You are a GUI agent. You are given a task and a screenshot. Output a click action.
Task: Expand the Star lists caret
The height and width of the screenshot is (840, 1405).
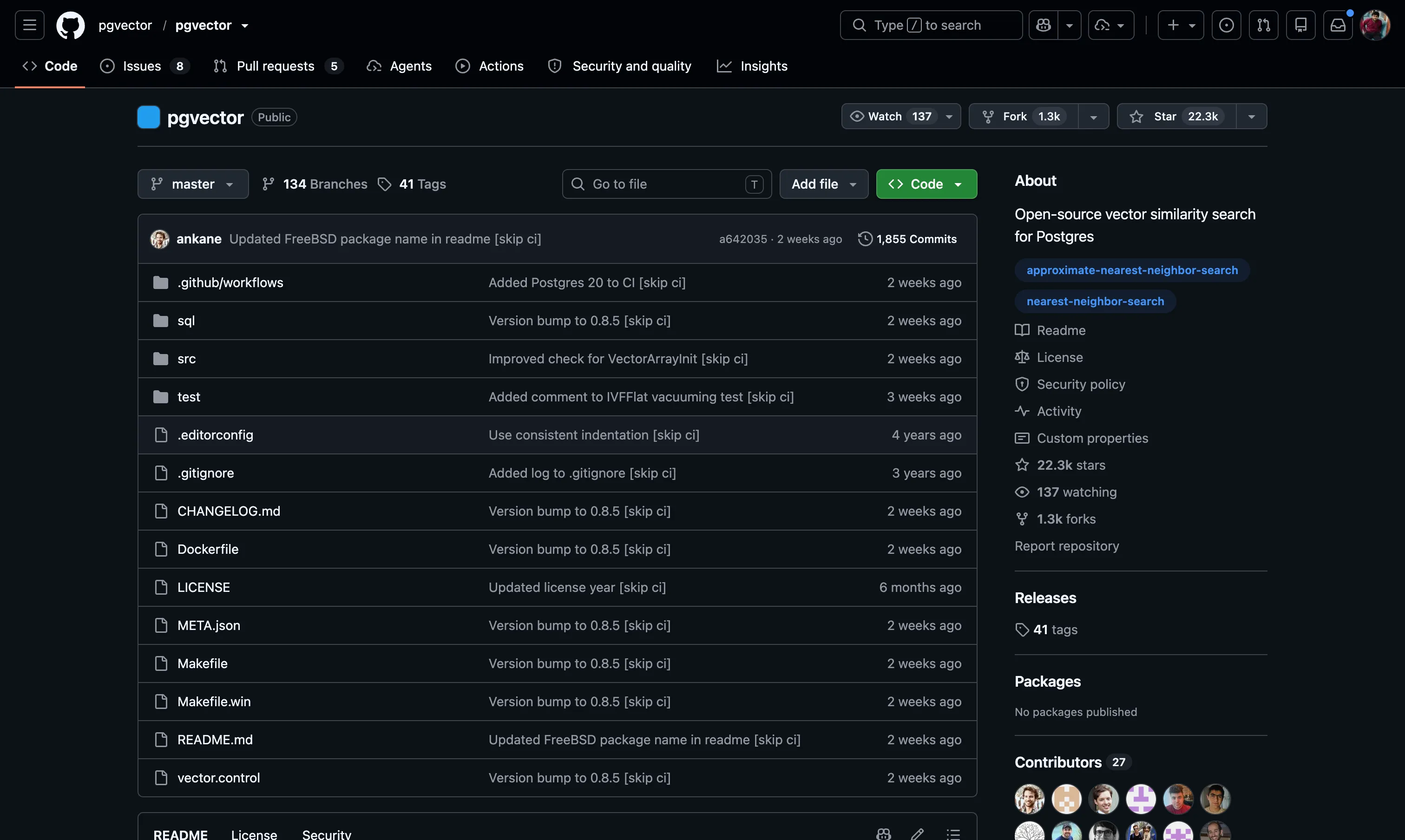pos(1252,117)
